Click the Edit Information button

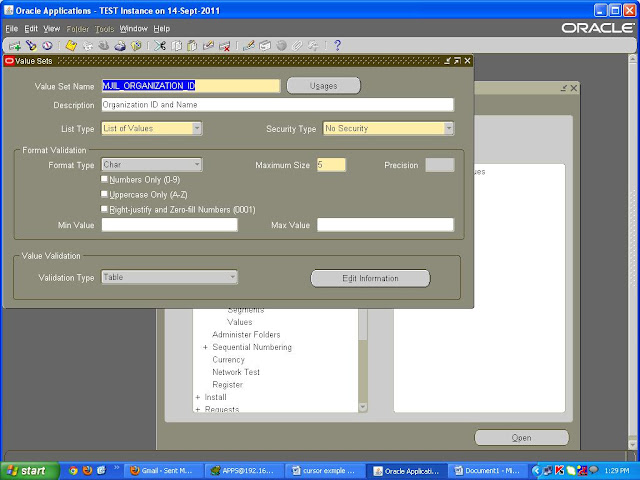[370, 278]
